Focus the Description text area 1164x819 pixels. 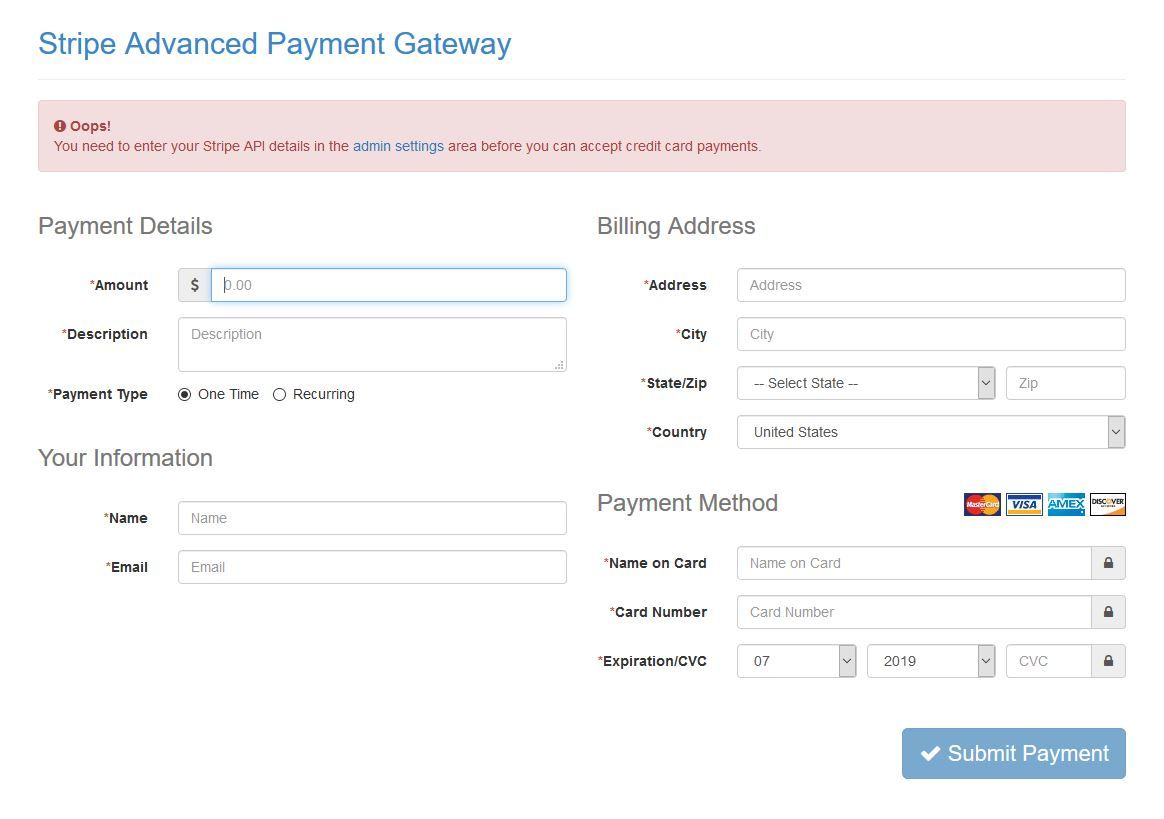click(x=372, y=344)
